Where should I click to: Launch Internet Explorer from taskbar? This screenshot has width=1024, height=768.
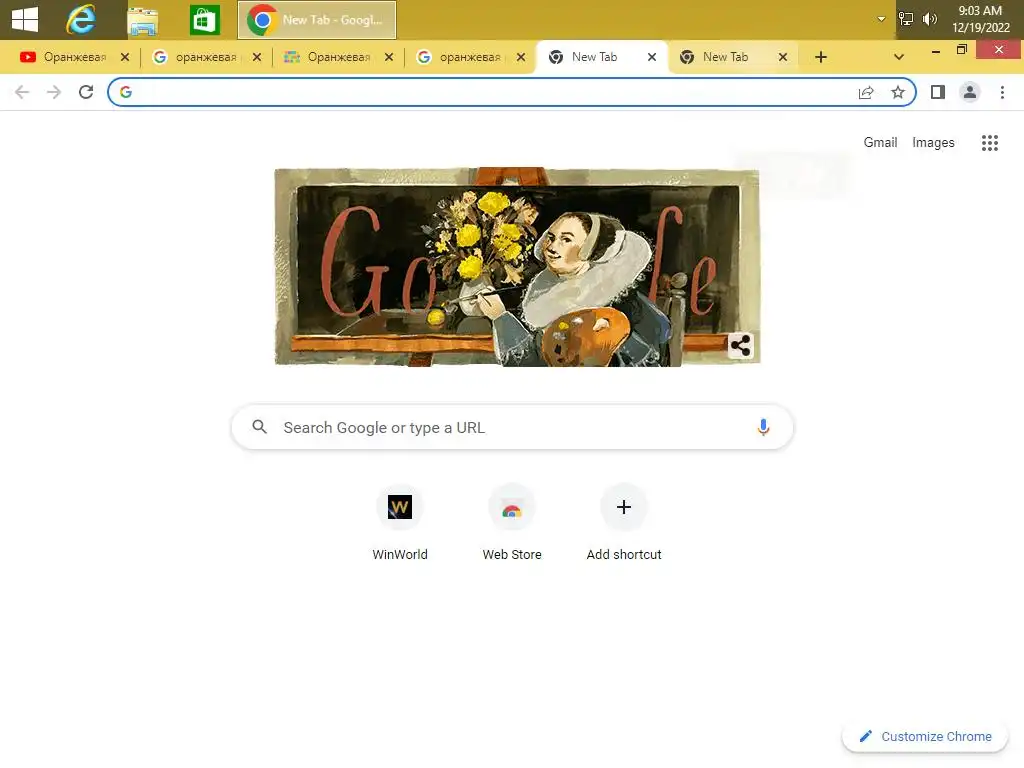(x=81, y=20)
